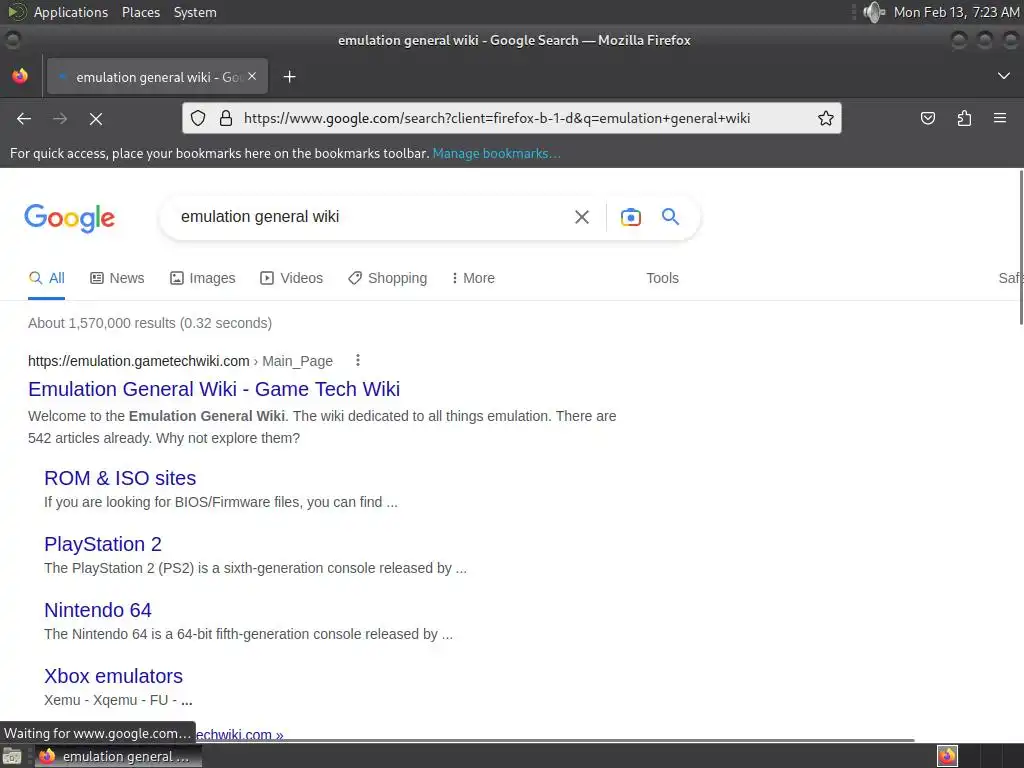1024x768 pixels.
Task: Stop loading the page
Action: pos(96,119)
